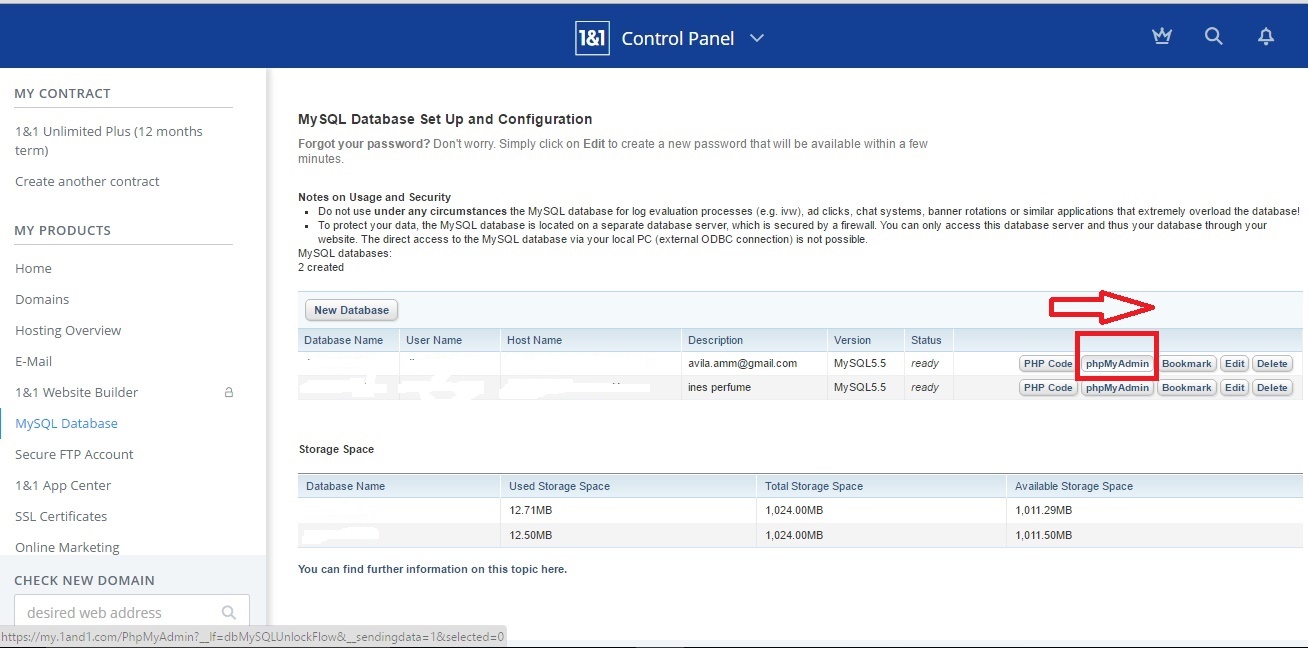The width and height of the screenshot is (1308, 648).
Task: Click the further information 'here' link
Action: 552,569
